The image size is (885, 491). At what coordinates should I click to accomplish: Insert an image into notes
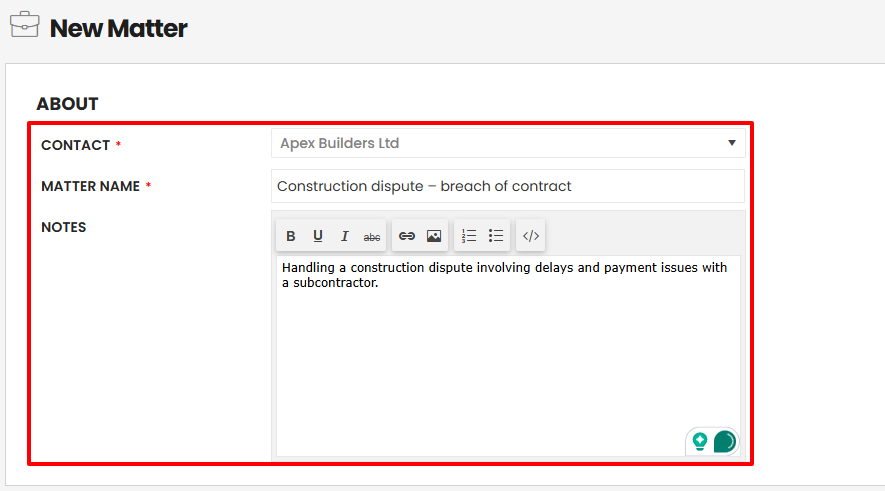coord(433,236)
